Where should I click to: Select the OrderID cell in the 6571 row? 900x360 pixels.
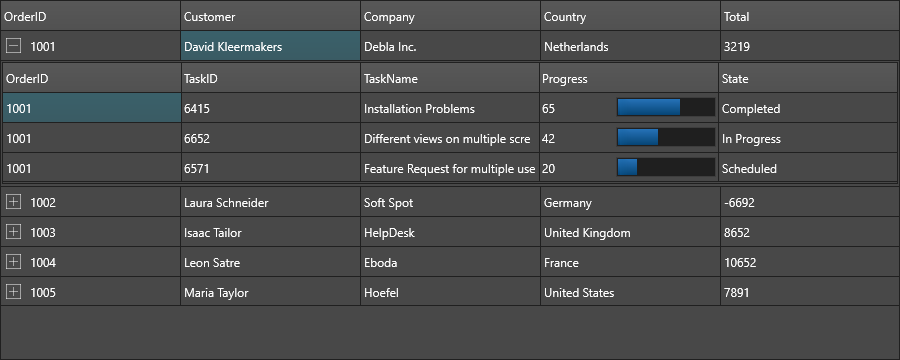(92, 168)
